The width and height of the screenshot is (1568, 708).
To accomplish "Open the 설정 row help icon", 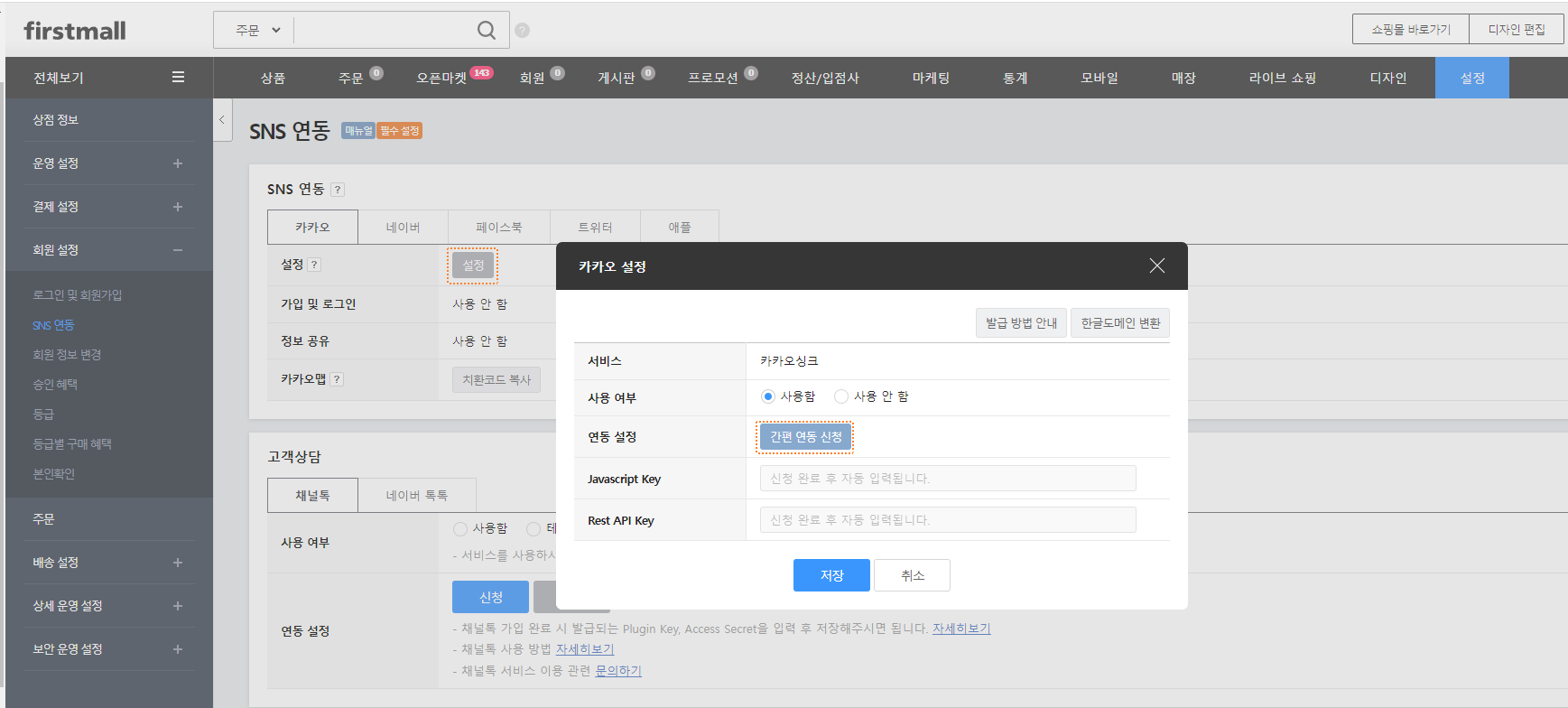I will coord(314,265).
